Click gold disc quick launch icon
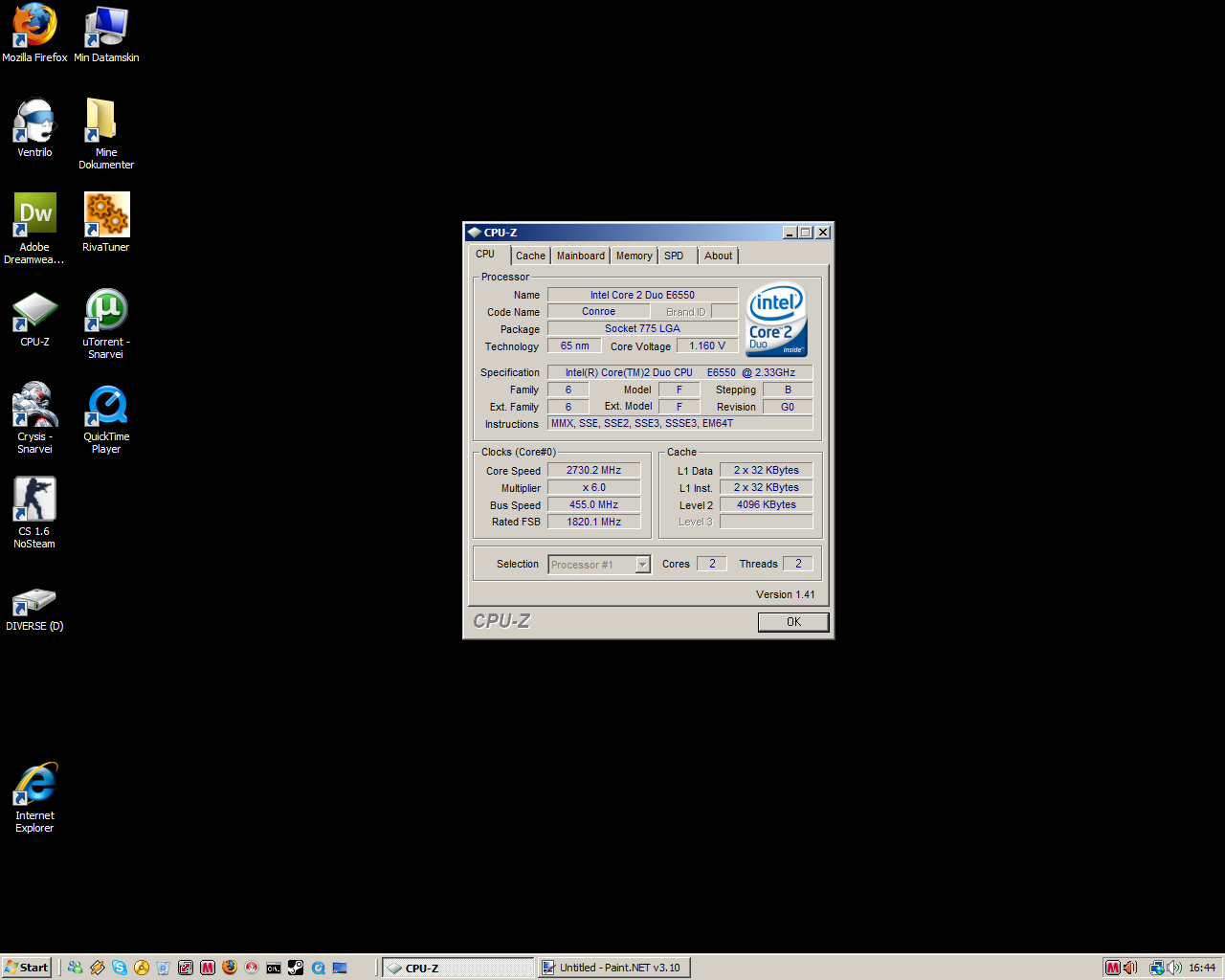Screen dimensions: 1225x980 pyautogui.click(x=142, y=968)
